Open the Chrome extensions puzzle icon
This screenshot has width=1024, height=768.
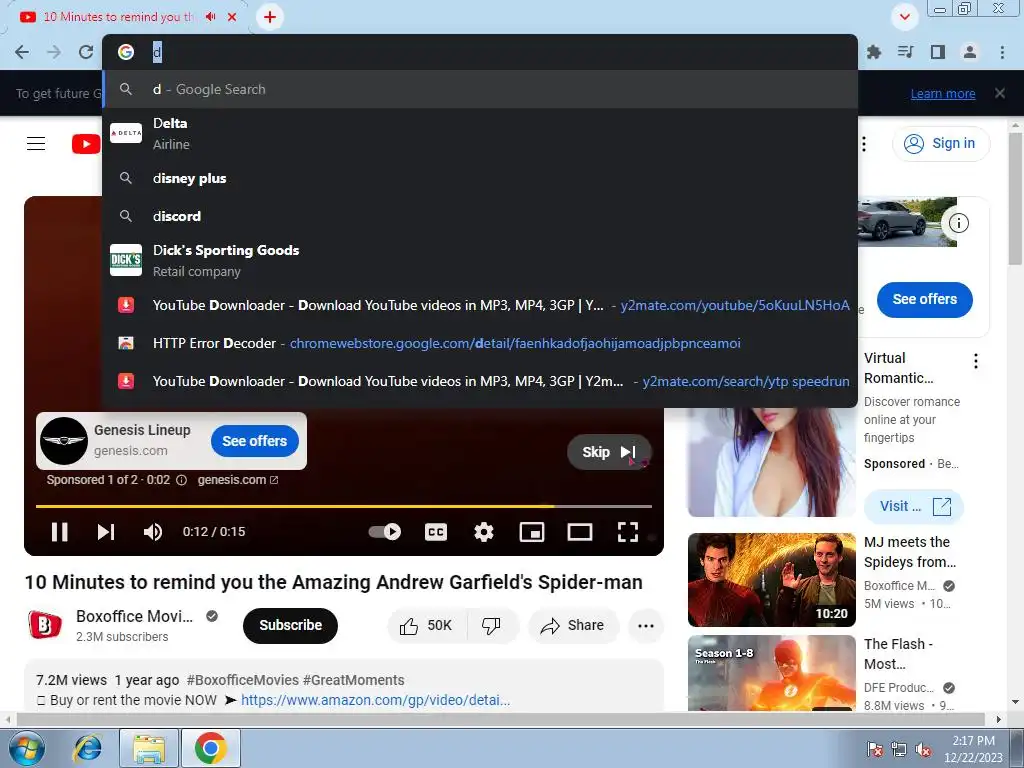[x=874, y=52]
